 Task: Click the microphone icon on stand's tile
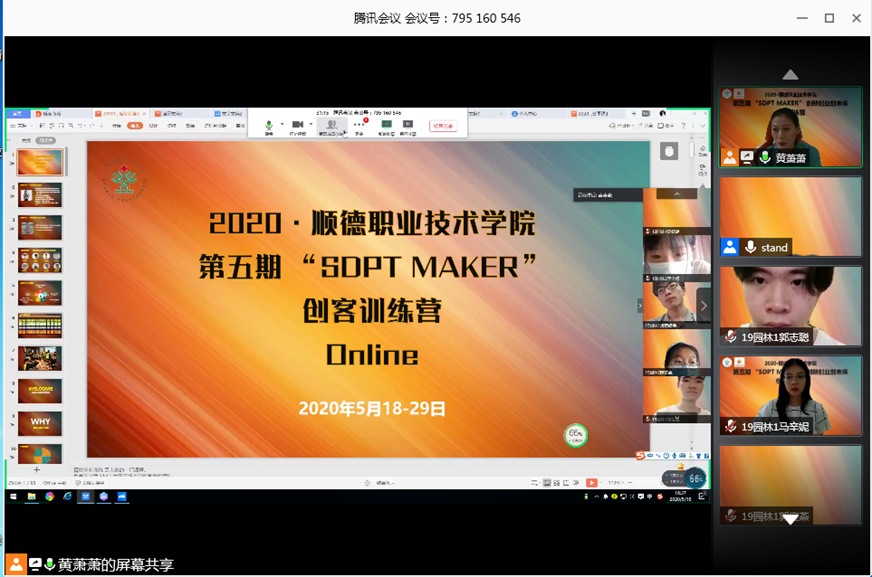pos(750,247)
